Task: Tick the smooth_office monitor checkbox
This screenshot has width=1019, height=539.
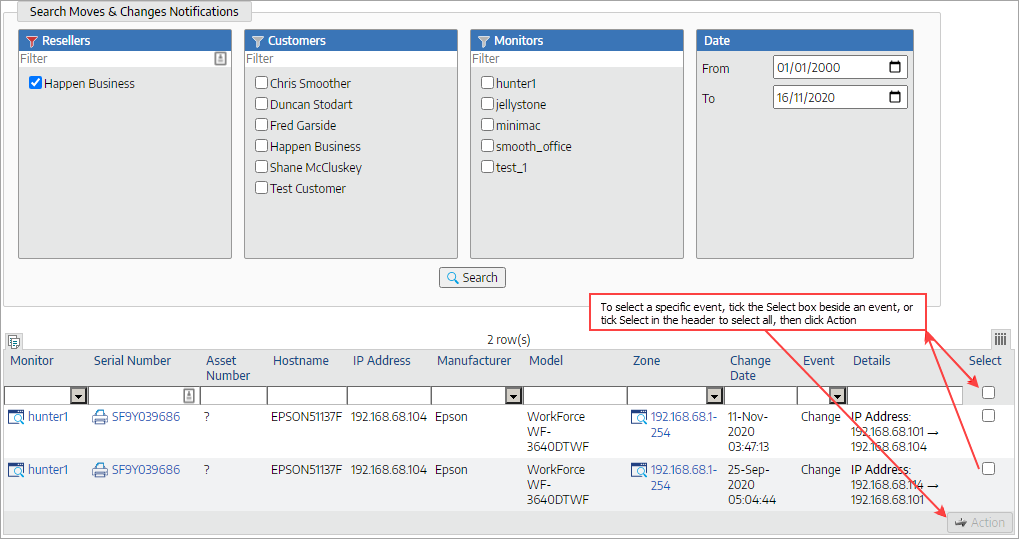Action: [x=487, y=146]
